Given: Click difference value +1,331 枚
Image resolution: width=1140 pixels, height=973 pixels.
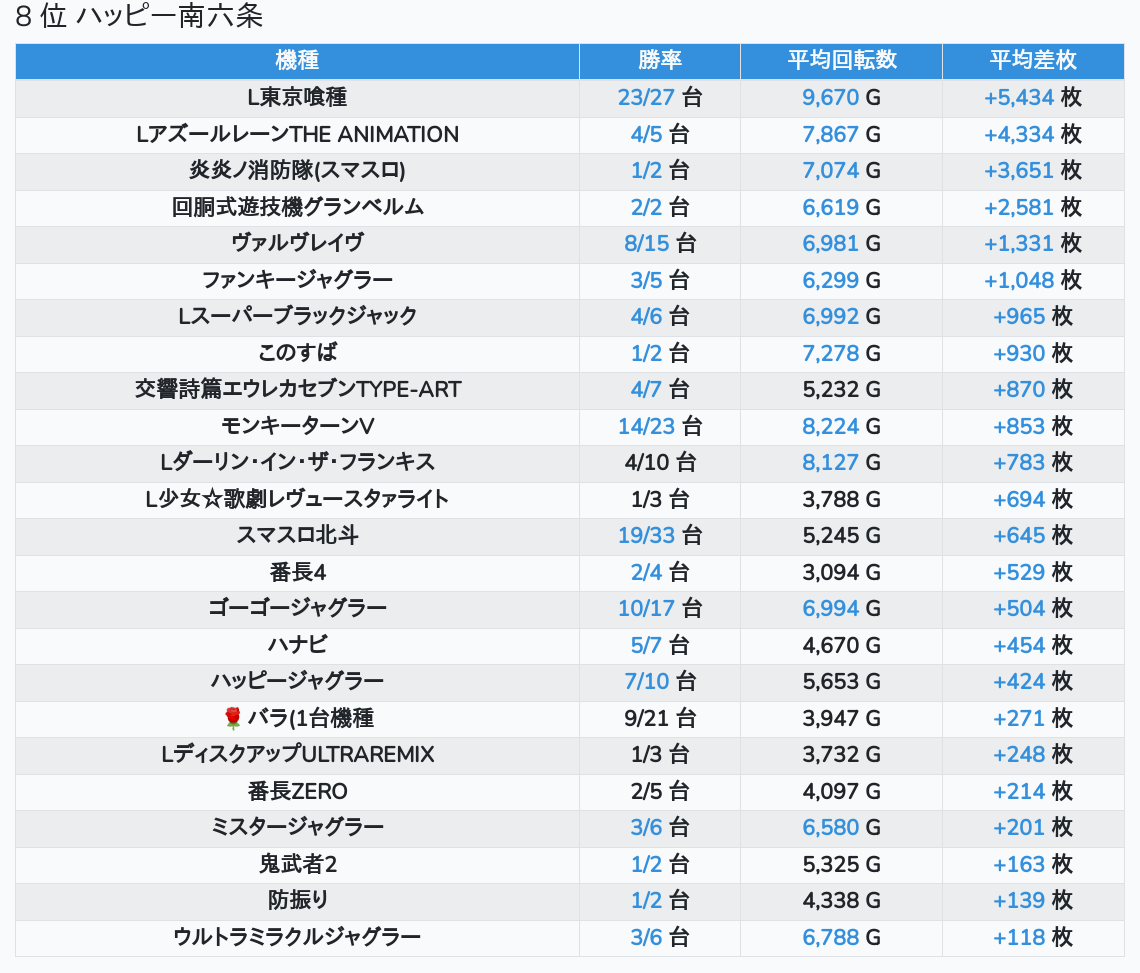Looking at the screenshot, I should pos(1033,244).
